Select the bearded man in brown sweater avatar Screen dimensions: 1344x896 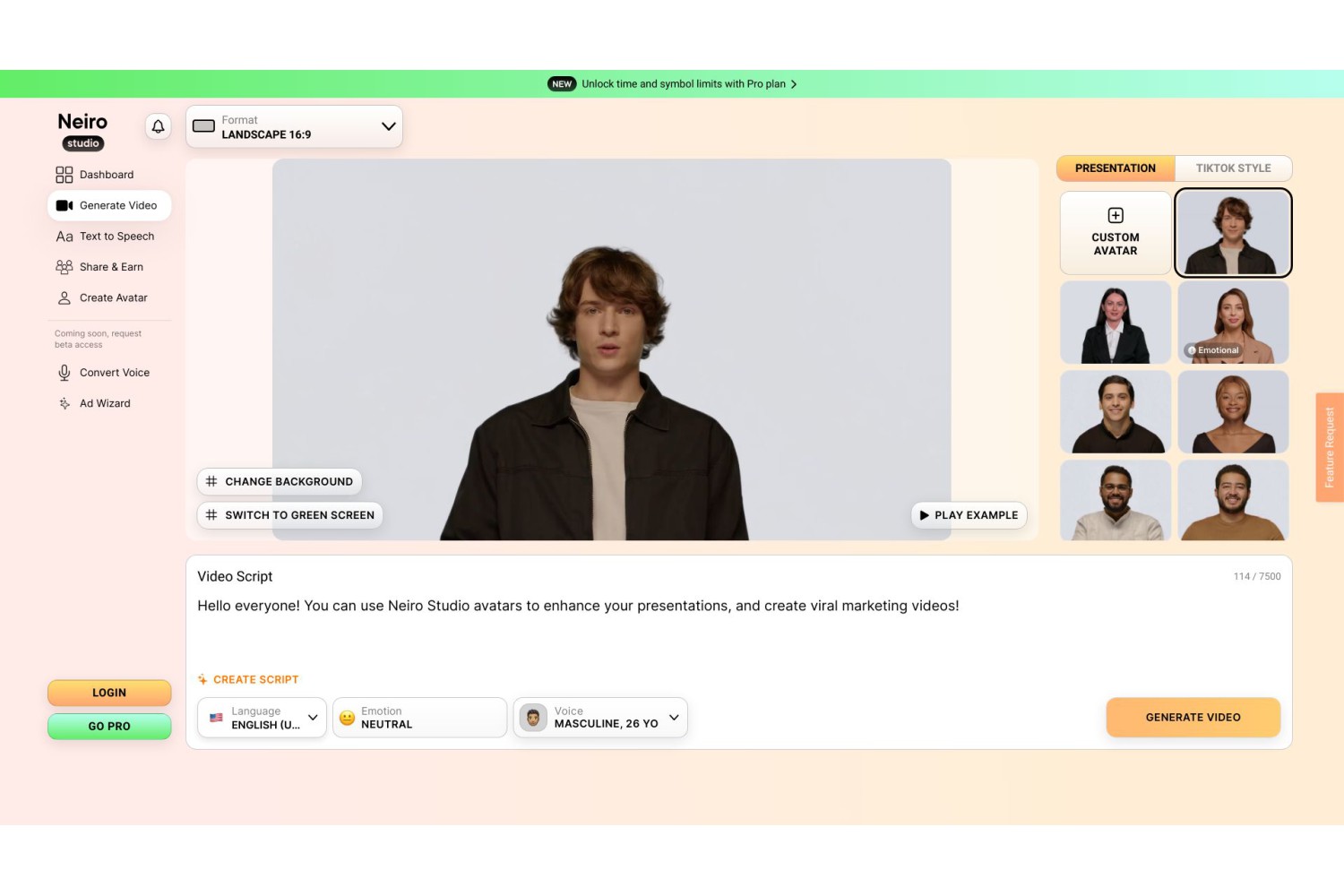(x=1233, y=500)
